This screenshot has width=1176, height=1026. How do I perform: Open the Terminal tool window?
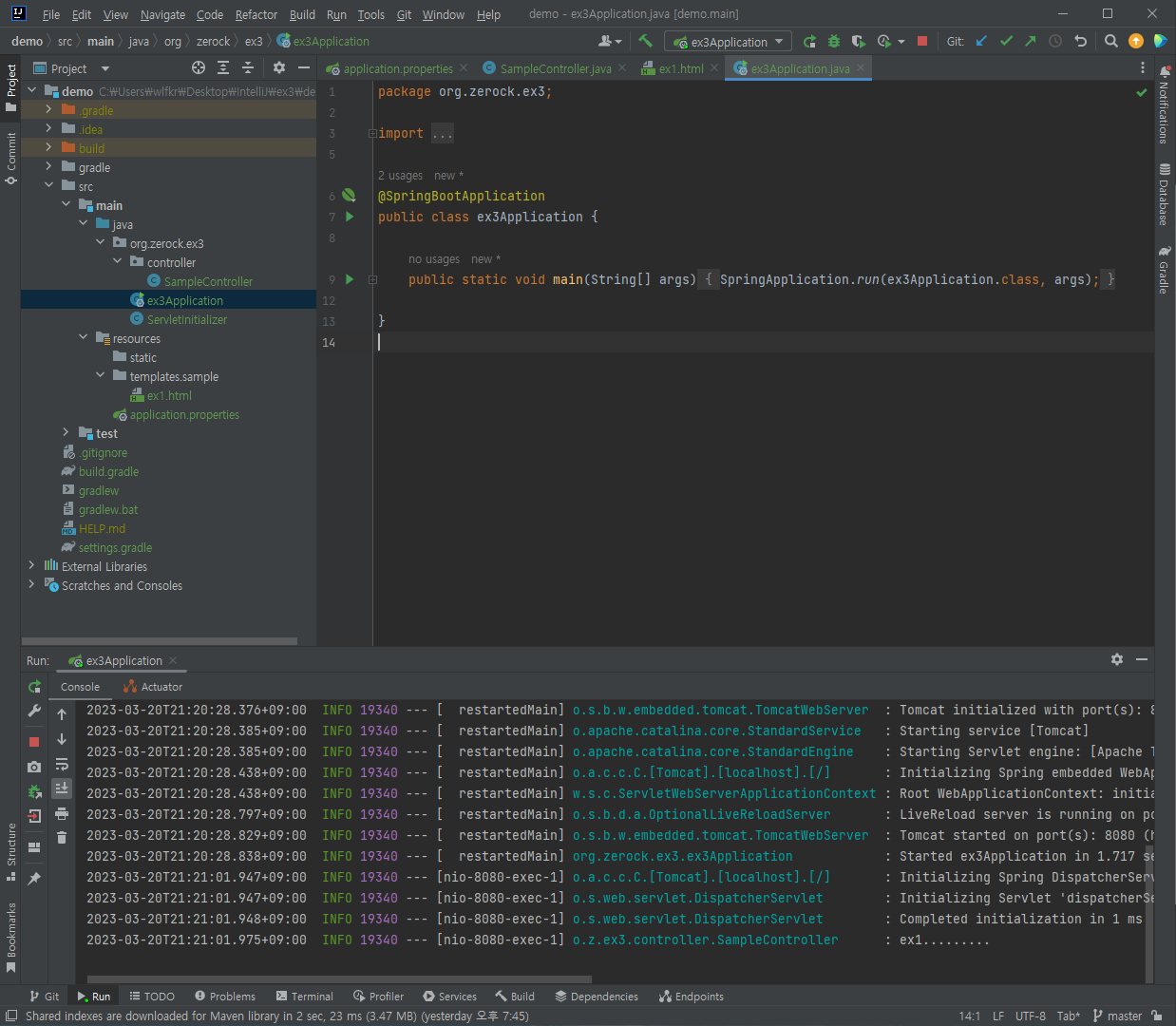tap(305, 997)
